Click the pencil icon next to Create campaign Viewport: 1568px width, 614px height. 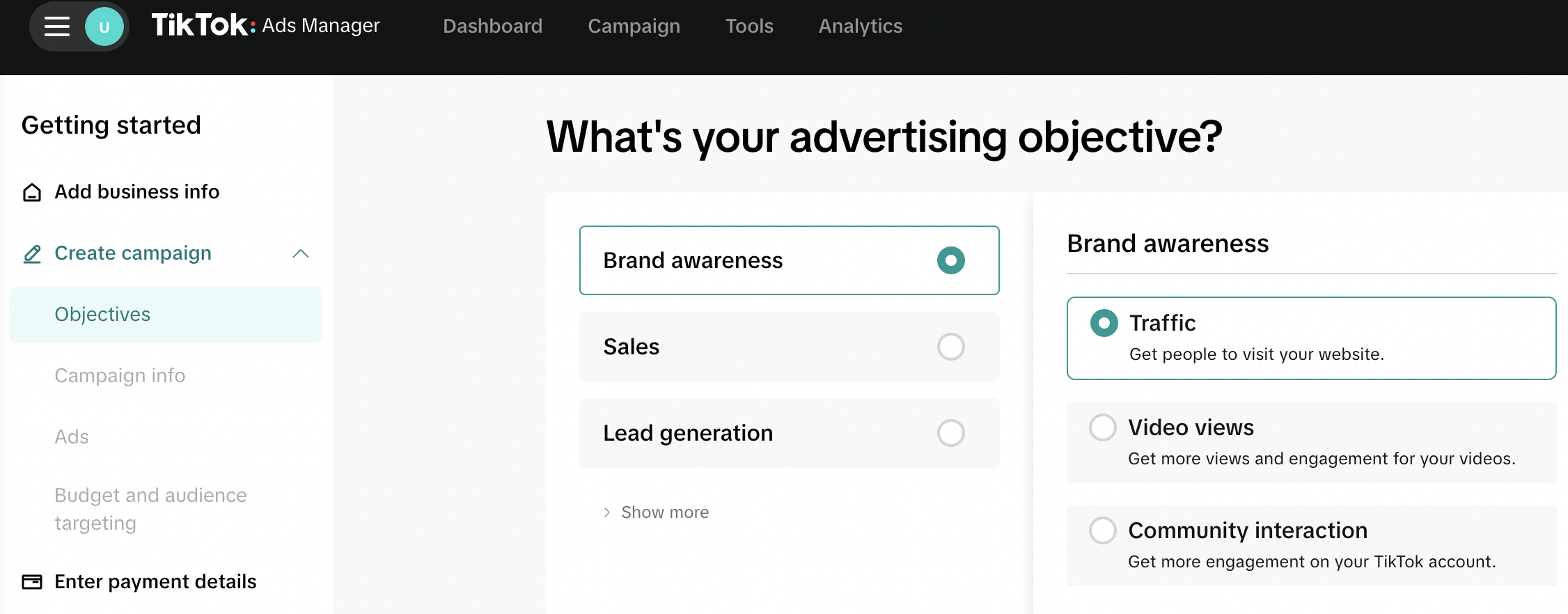(32, 253)
